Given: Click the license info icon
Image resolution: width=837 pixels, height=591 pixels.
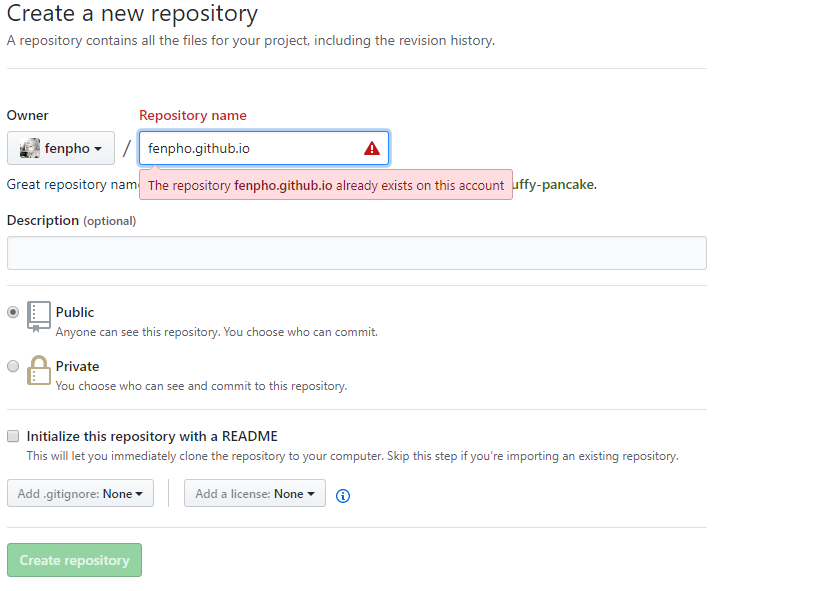Looking at the screenshot, I should coord(343,496).
